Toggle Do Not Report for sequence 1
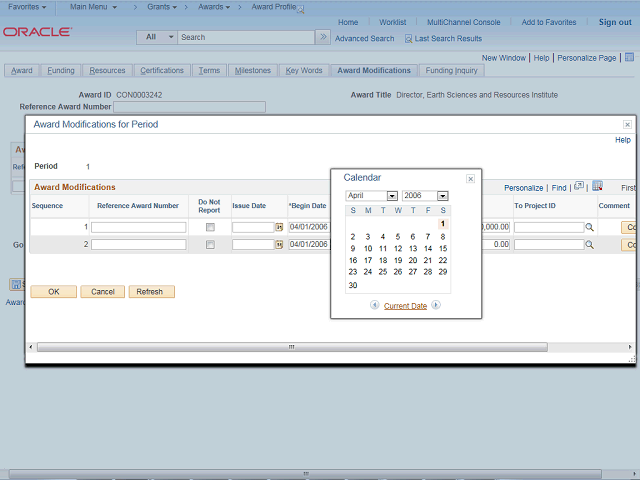The image size is (640, 480). (x=210, y=227)
